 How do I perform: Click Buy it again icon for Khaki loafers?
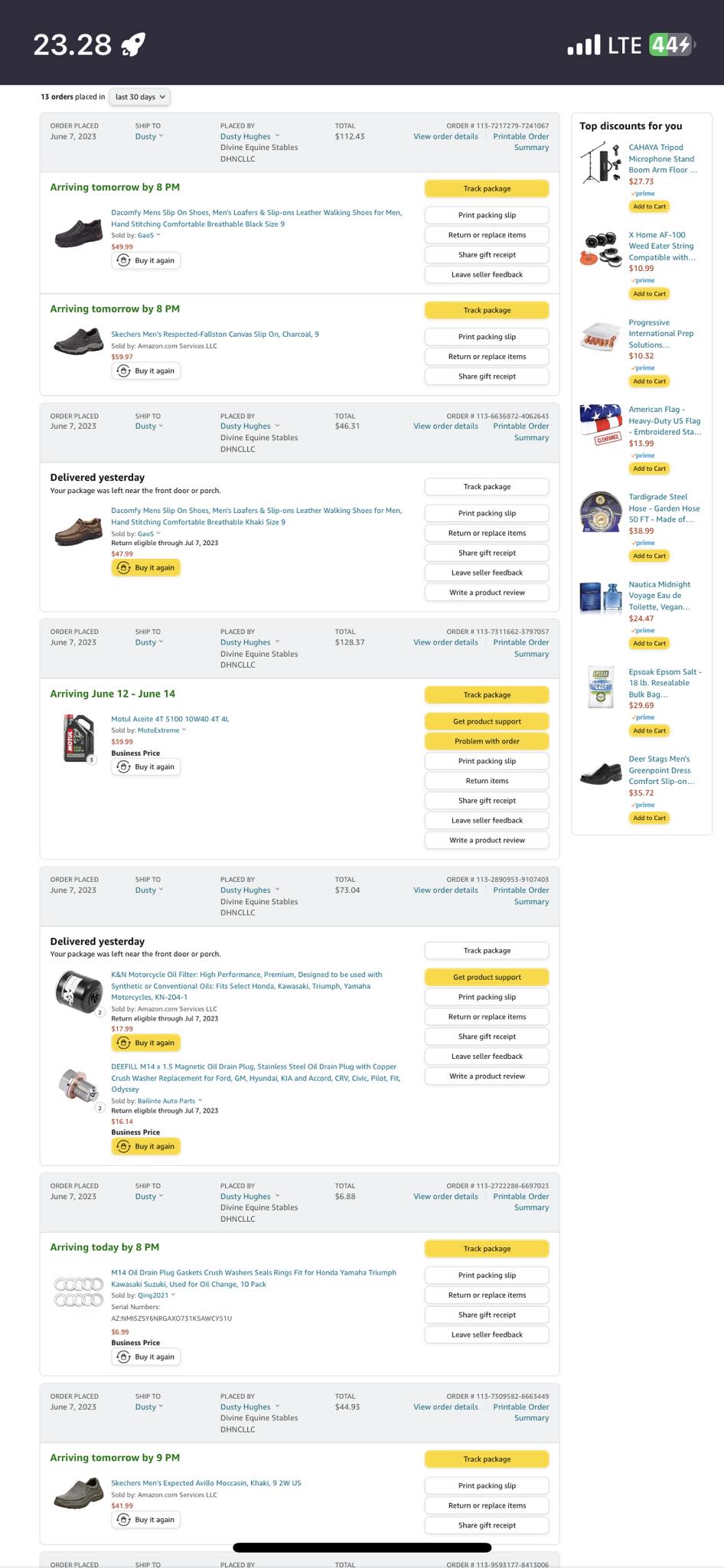[123, 568]
